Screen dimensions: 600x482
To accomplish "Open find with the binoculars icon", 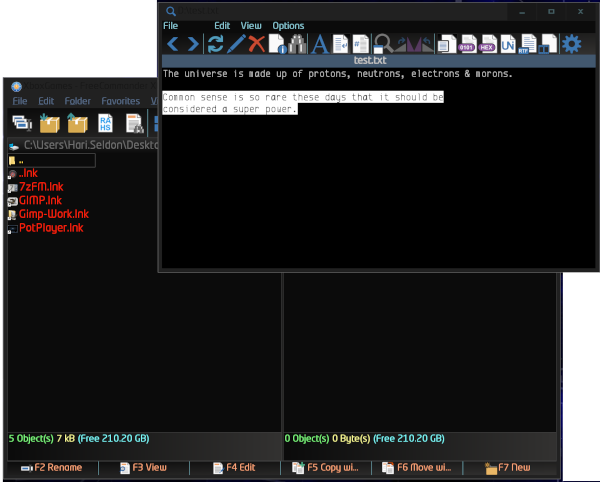I will pyautogui.click(x=297, y=44).
